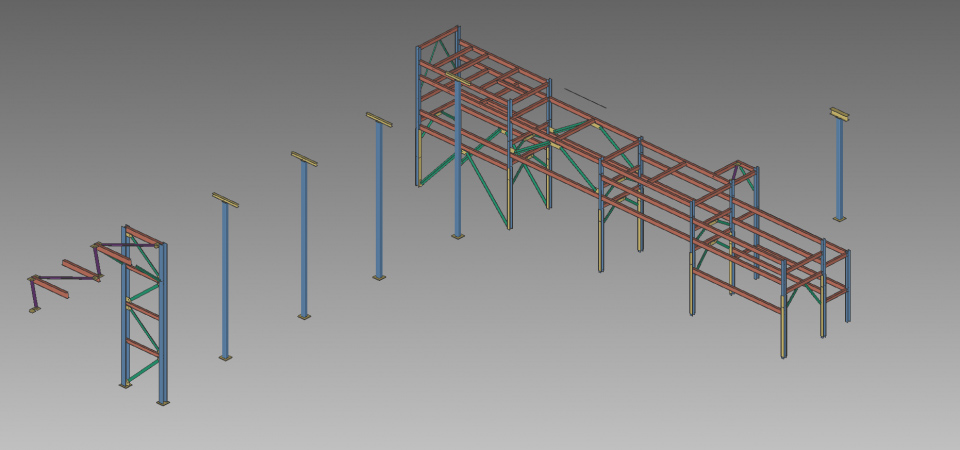
Task: Select the purple brace at the far-left end
Action: coord(34,294)
